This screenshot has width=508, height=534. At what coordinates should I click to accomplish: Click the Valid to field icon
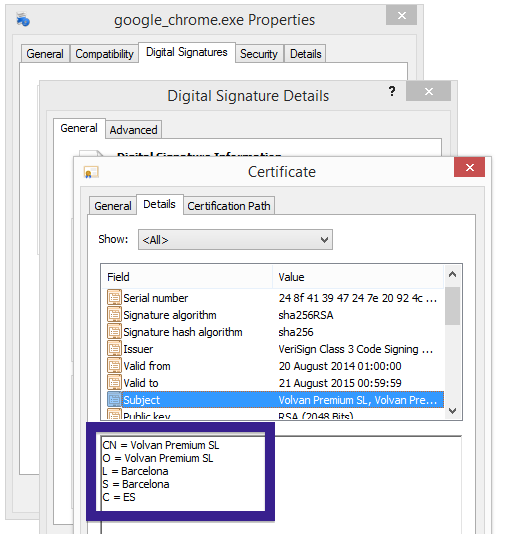coord(114,383)
